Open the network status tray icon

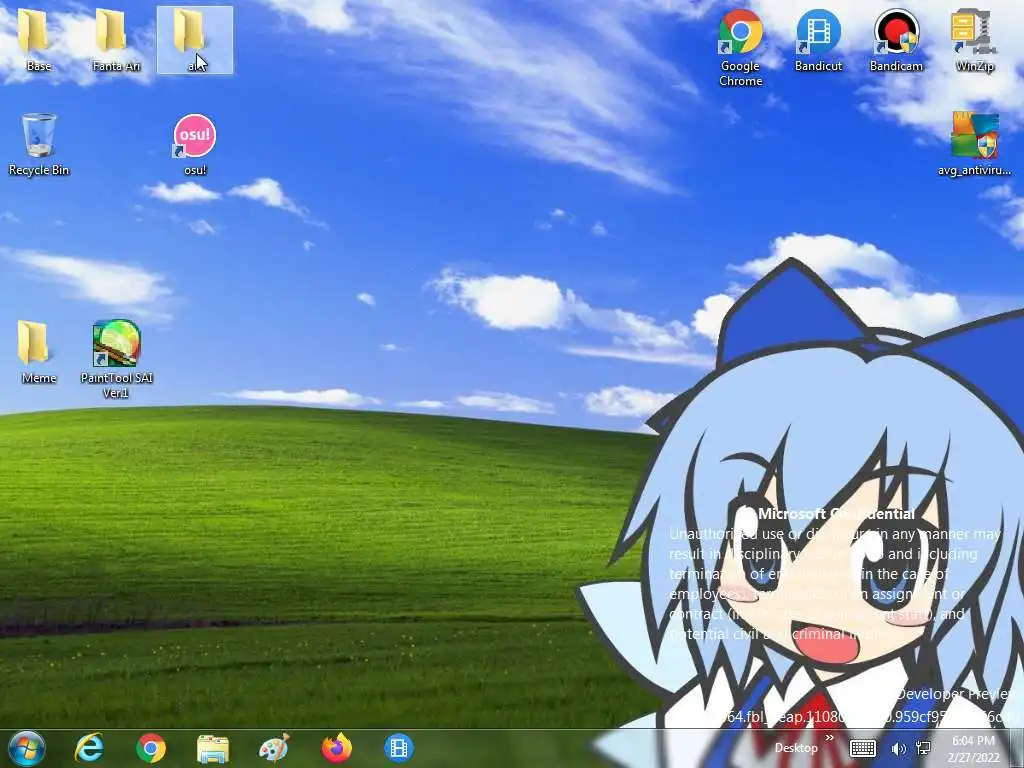pos(923,748)
